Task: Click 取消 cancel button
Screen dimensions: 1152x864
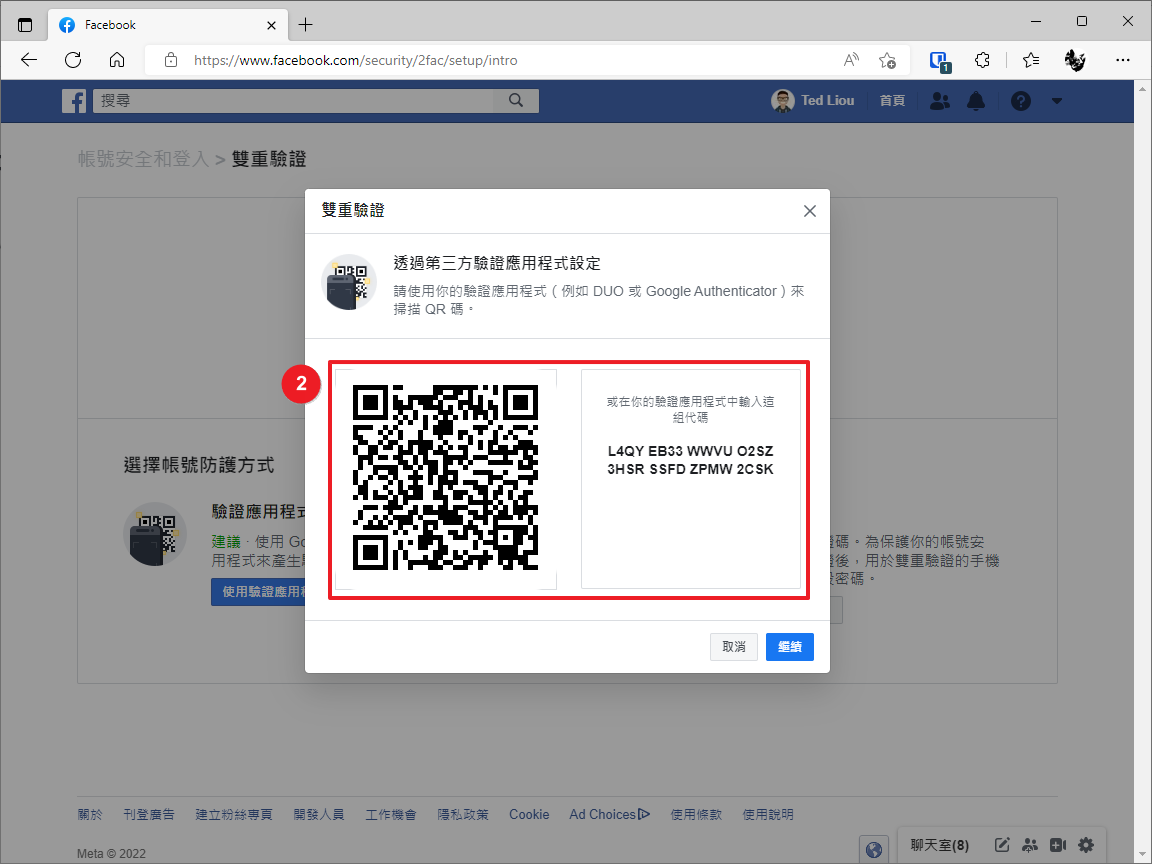Action: coord(733,647)
